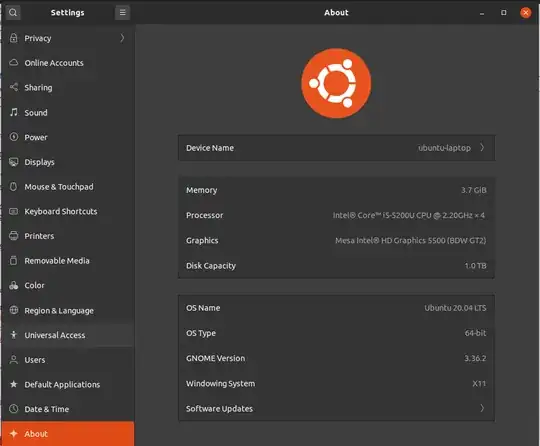Select Power in the sidebar
540x446 pixels.
coord(68,137)
